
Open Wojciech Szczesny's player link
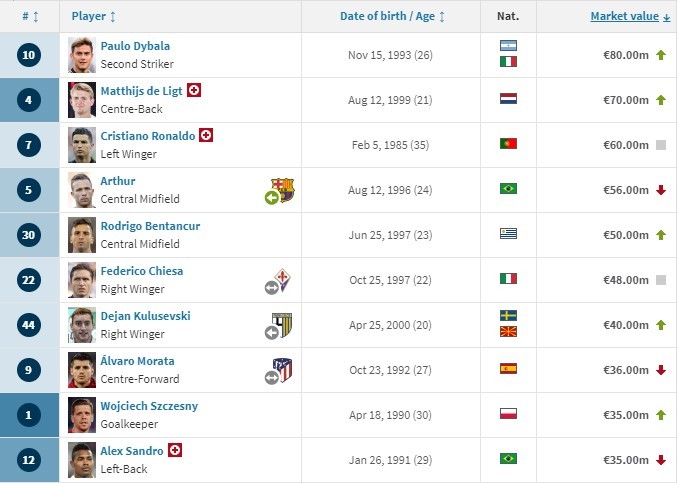coord(149,406)
